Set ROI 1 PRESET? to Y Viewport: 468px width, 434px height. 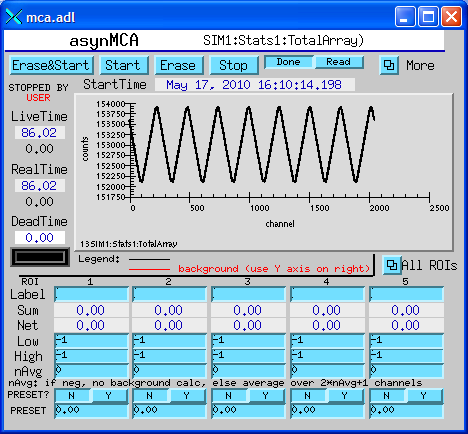pyautogui.click(x=109, y=396)
